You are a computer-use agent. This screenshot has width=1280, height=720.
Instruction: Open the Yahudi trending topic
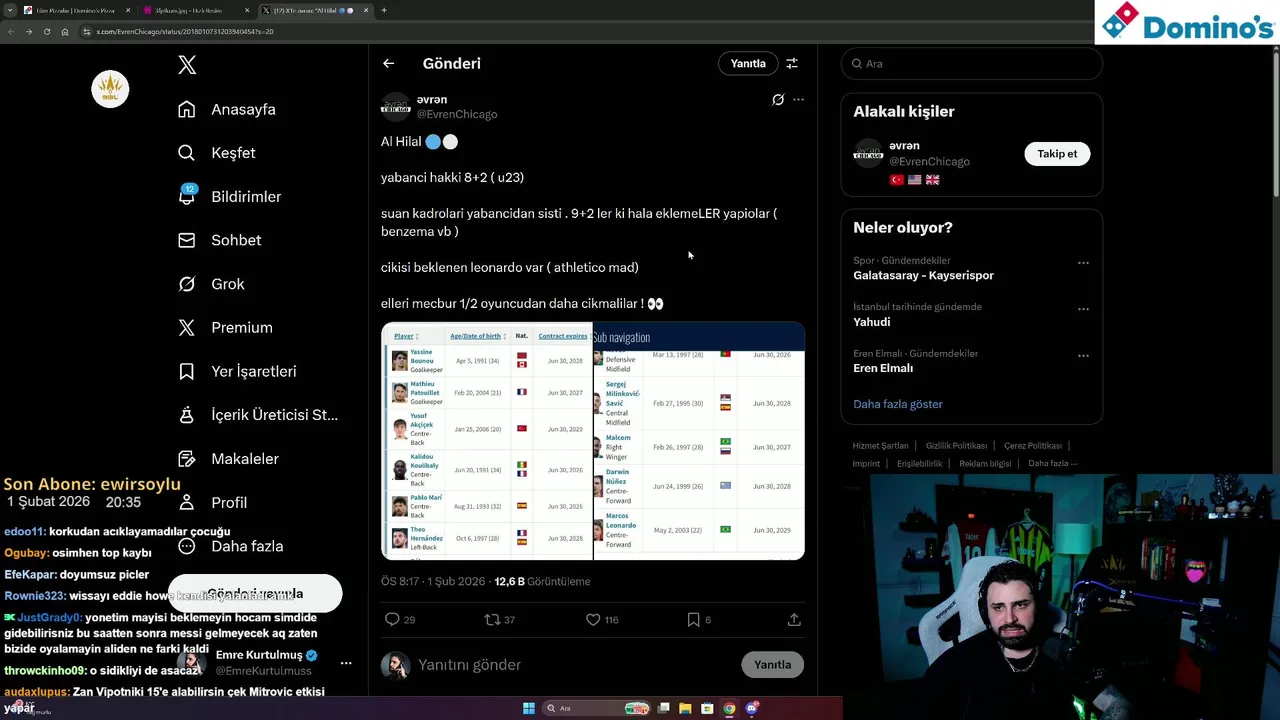(871, 322)
